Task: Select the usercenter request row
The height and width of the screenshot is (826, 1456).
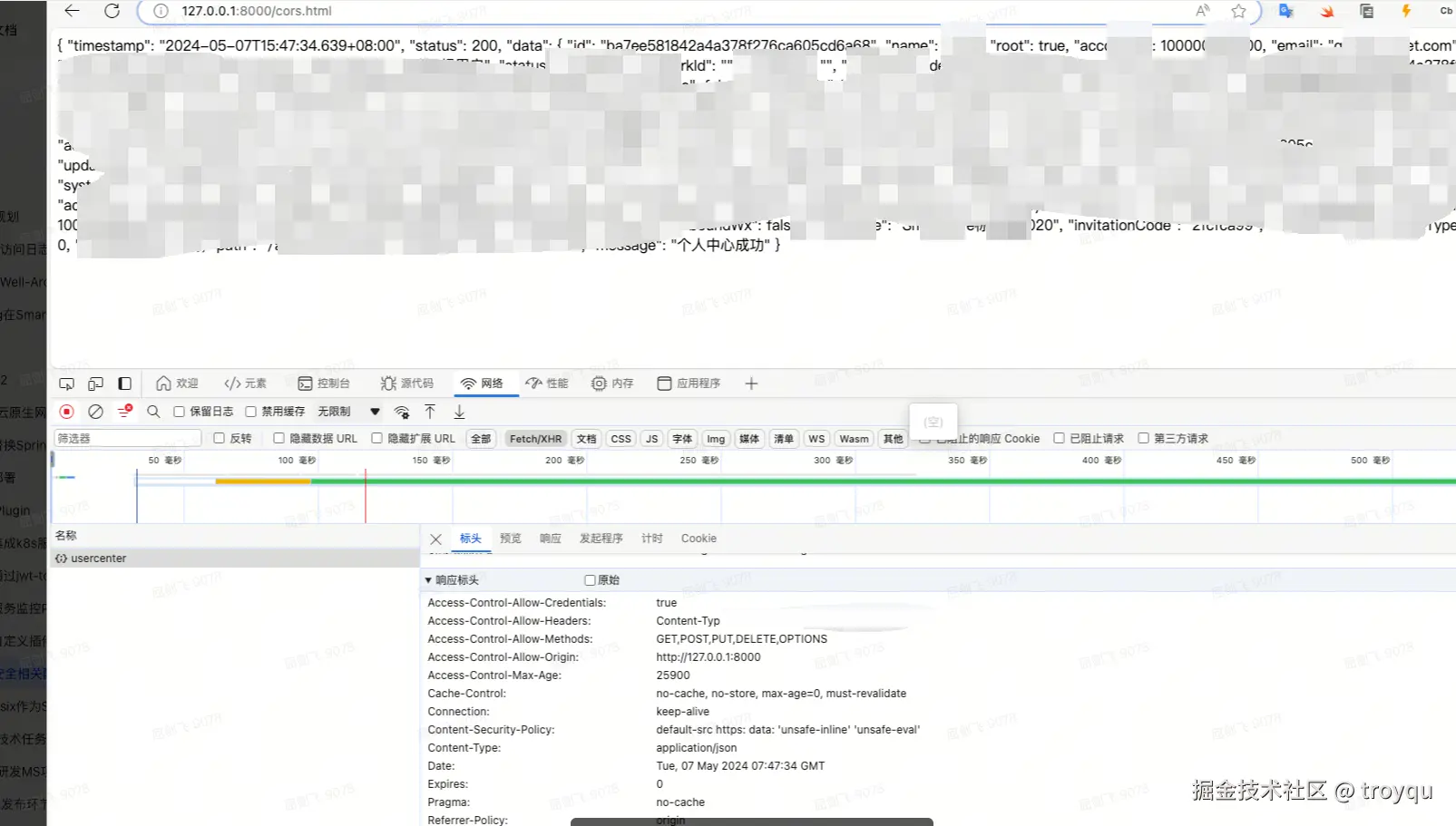Action: pos(235,559)
